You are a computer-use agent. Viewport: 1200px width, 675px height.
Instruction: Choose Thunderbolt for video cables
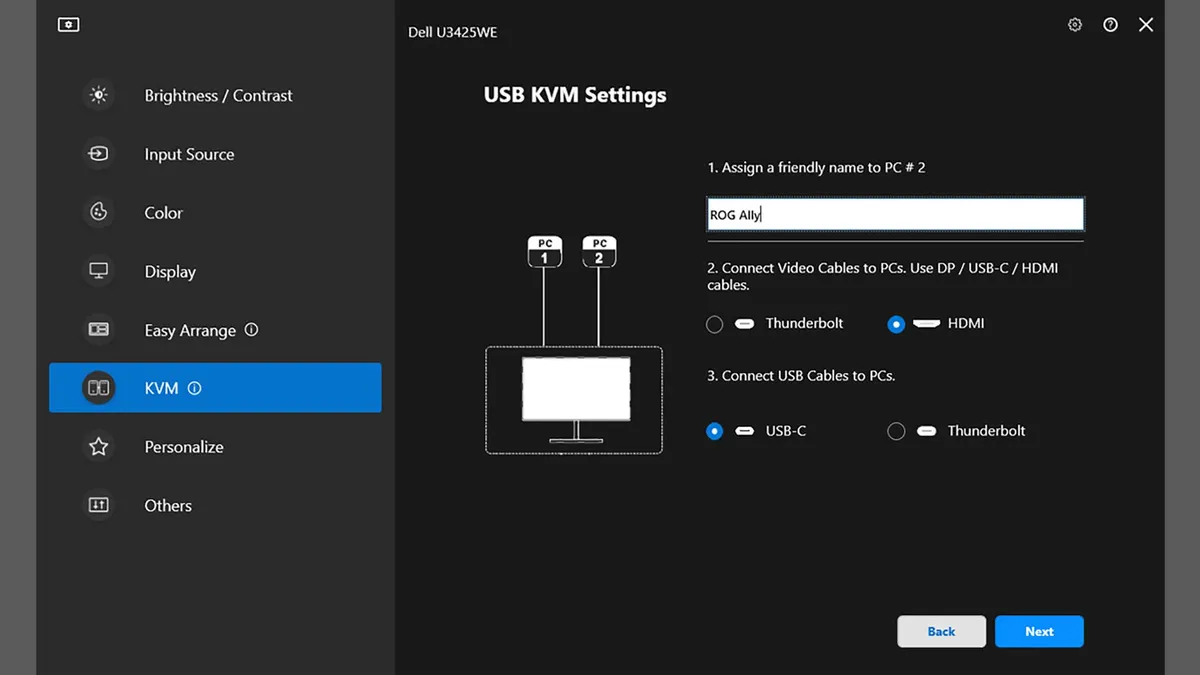[715, 323]
